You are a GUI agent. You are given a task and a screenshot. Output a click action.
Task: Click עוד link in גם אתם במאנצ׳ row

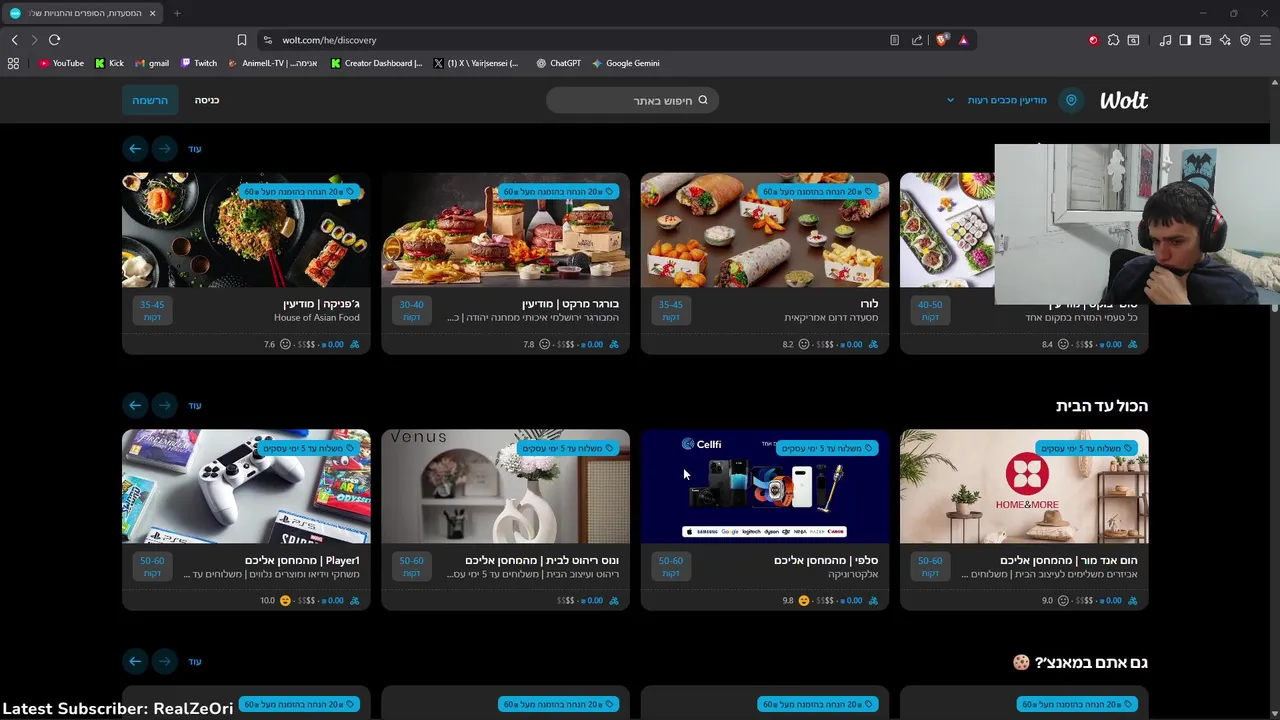click(x=195, y=662)
